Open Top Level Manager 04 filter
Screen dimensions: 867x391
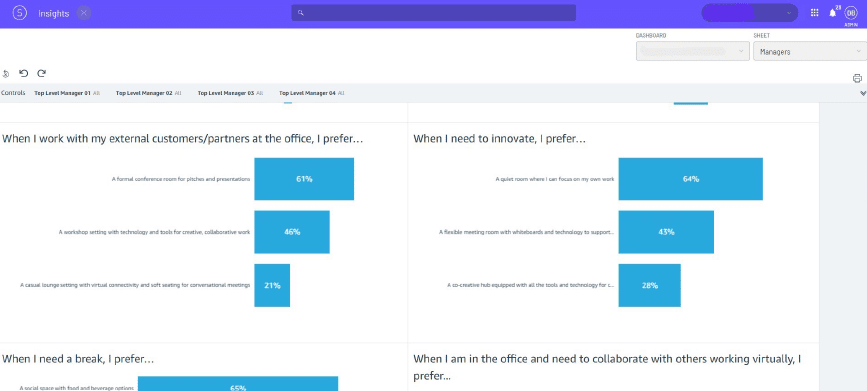[311, 93]
